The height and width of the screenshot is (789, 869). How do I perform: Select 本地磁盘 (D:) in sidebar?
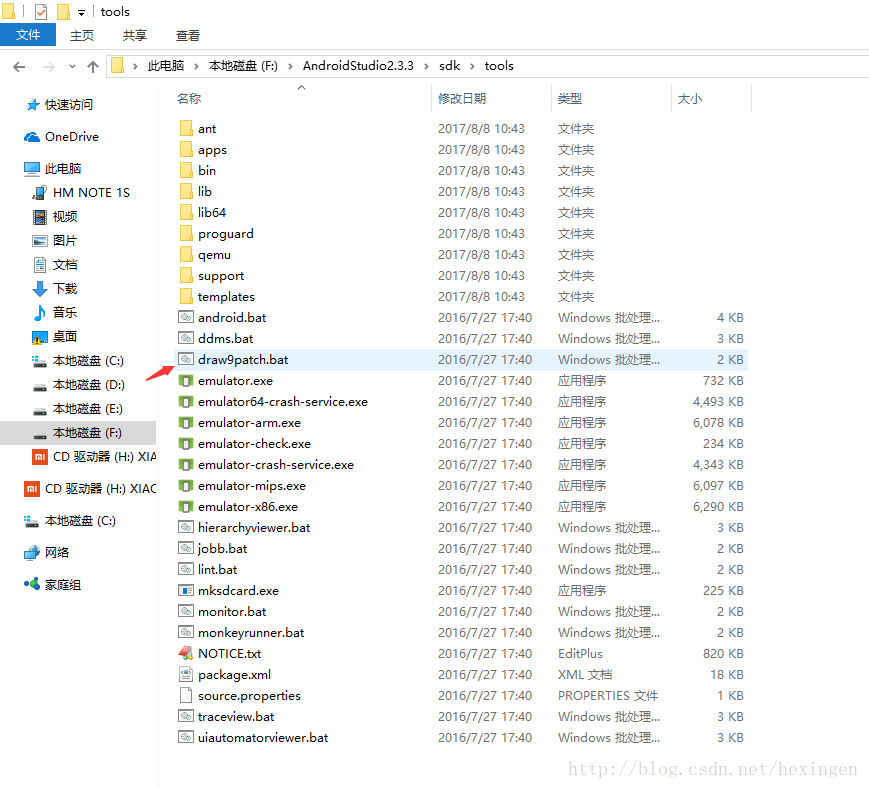(89, 385)
